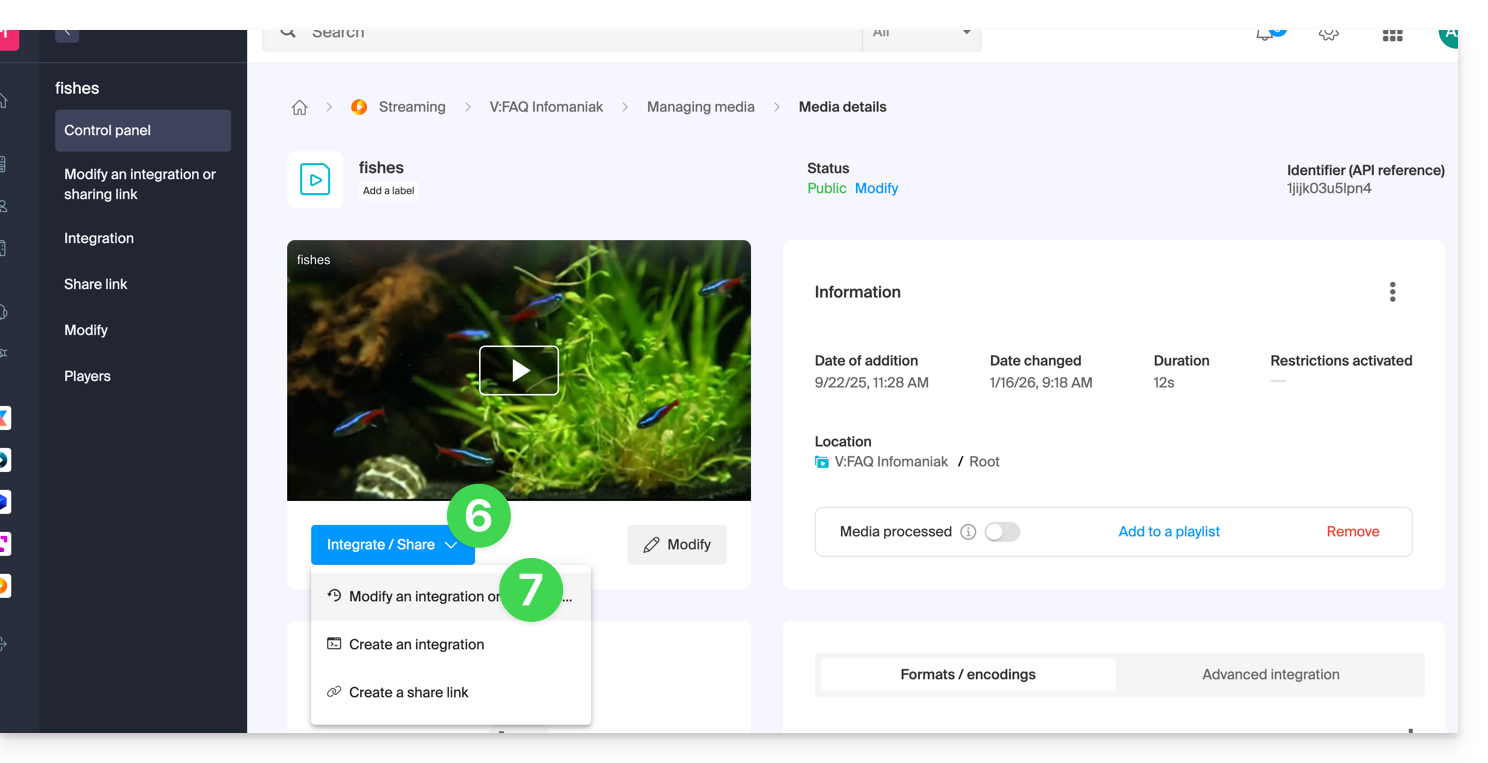Switch to the Advanced integration tab
Screen dimensions: 1488x763
pos(1270,675)
